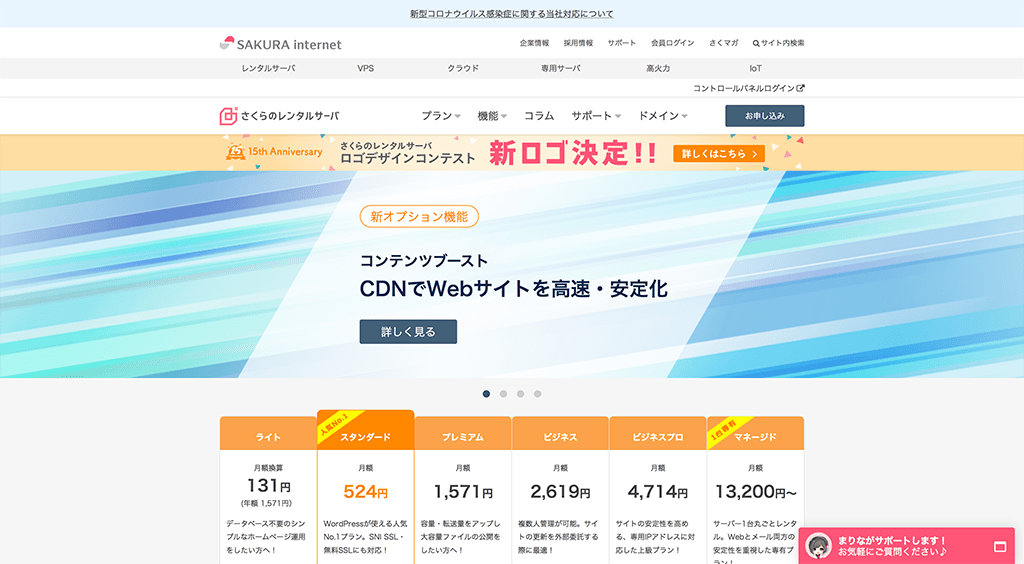Select the VPS category tab
The width and height of the screenshot is (1024, 564).
click(366, 68)
